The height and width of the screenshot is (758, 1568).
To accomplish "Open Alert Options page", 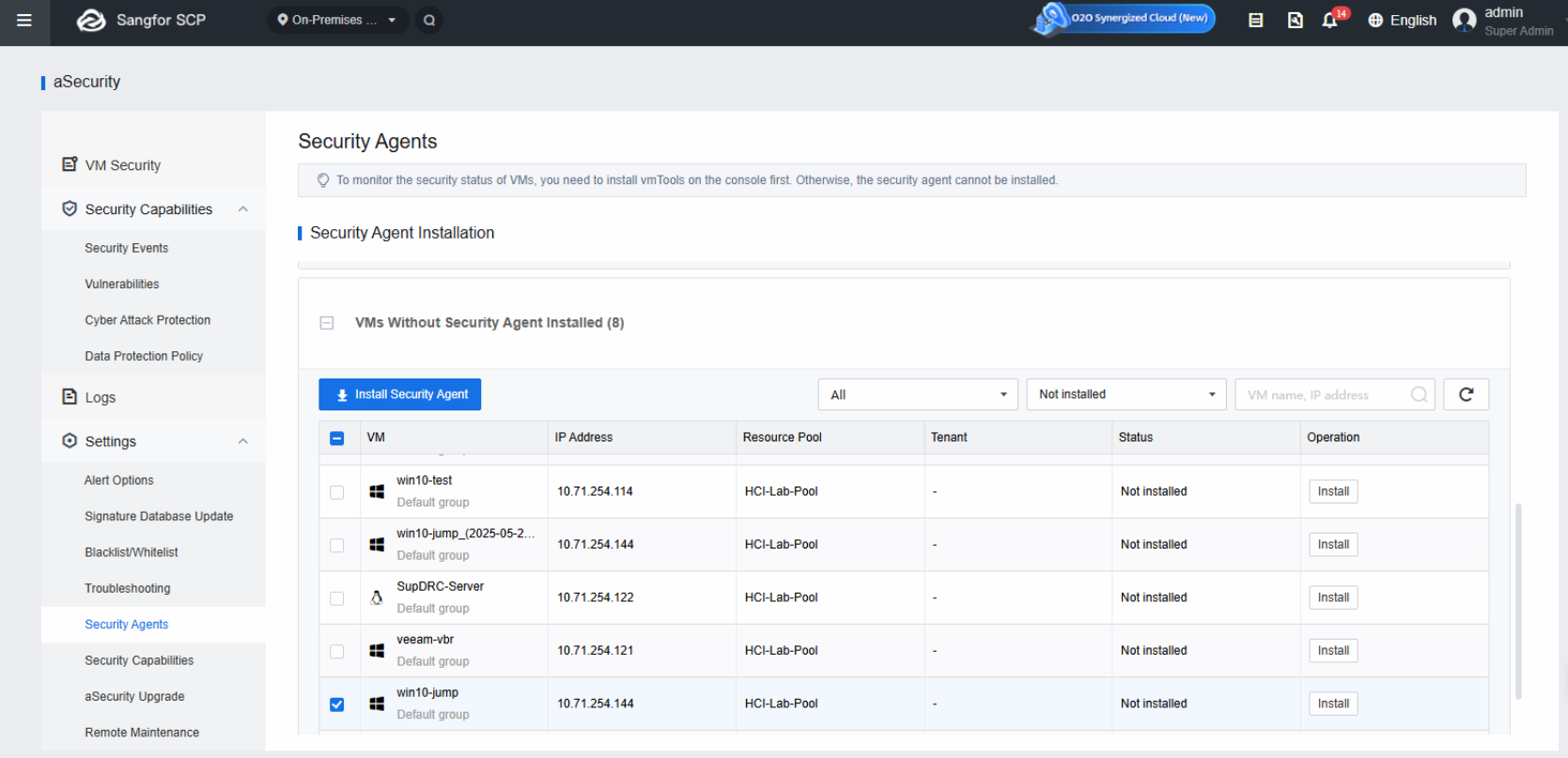I will [119, 480].
